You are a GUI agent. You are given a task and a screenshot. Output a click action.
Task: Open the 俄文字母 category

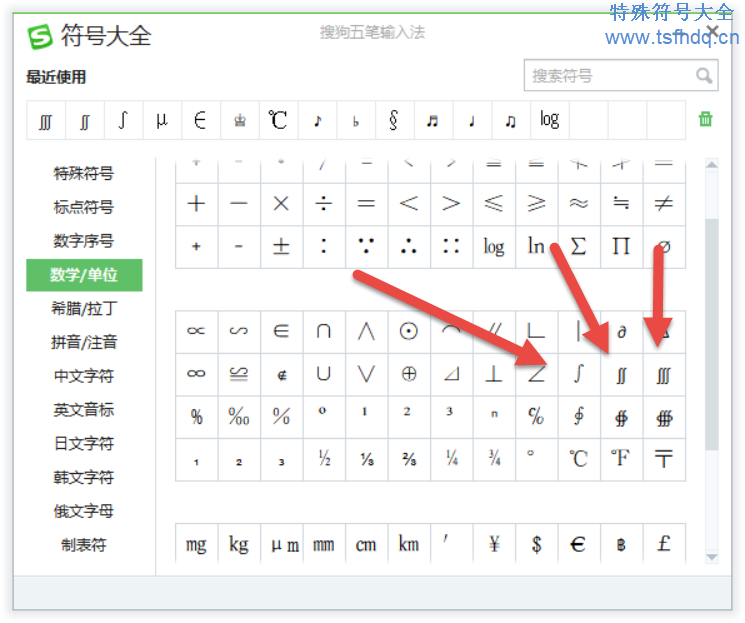tap(84, 511)
